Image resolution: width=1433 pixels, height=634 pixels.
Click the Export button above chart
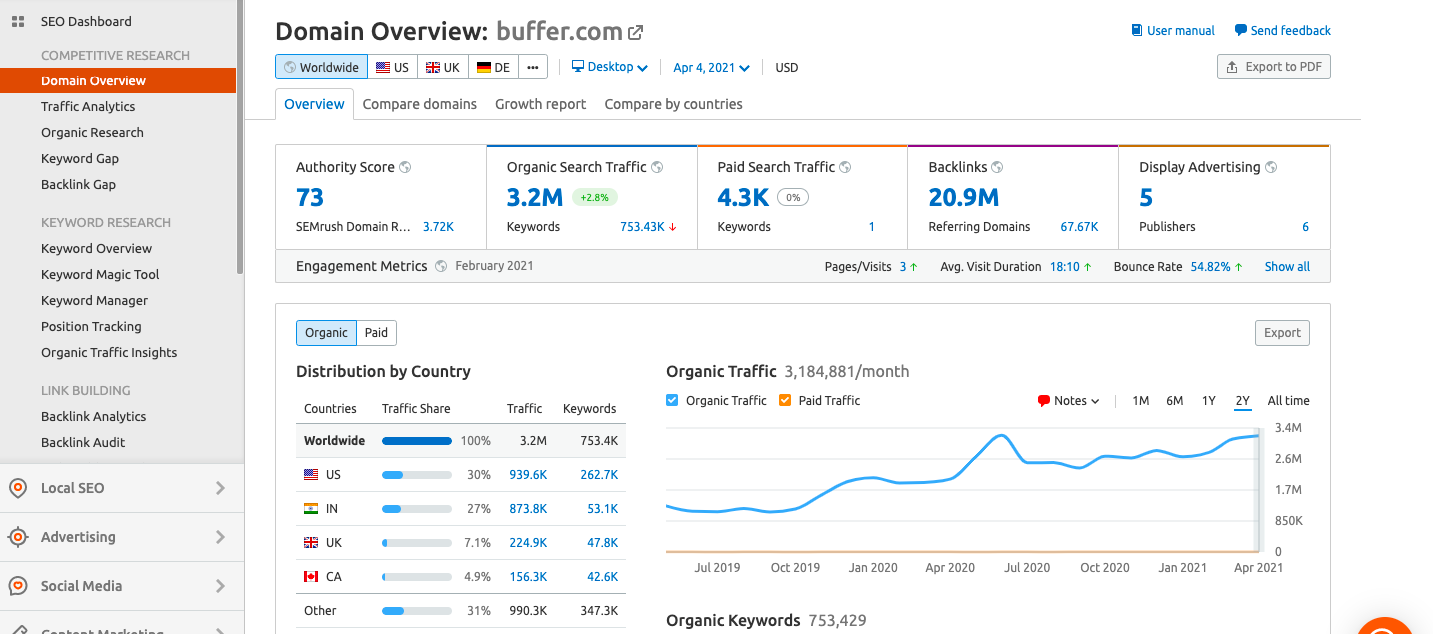point(1282,333)
